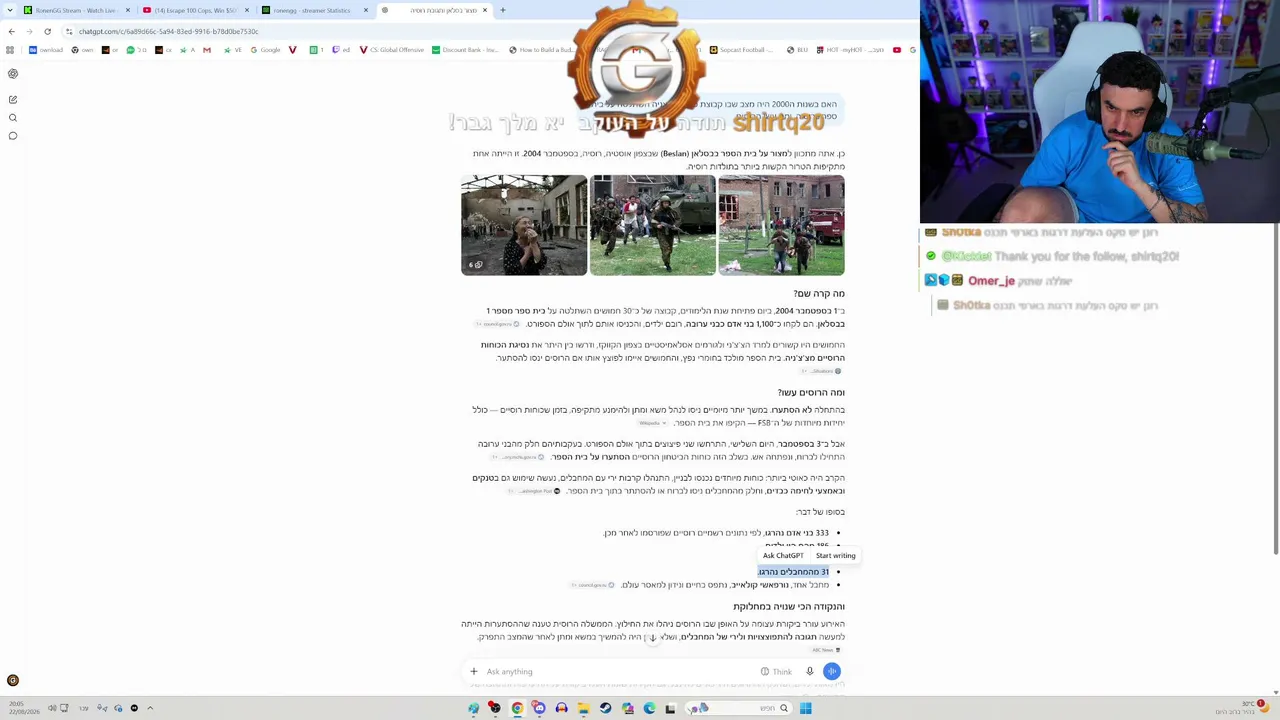The image size is (1280, 720).
Task: Launch voice mode with the blue waveform button
Action: pos(832,672)
